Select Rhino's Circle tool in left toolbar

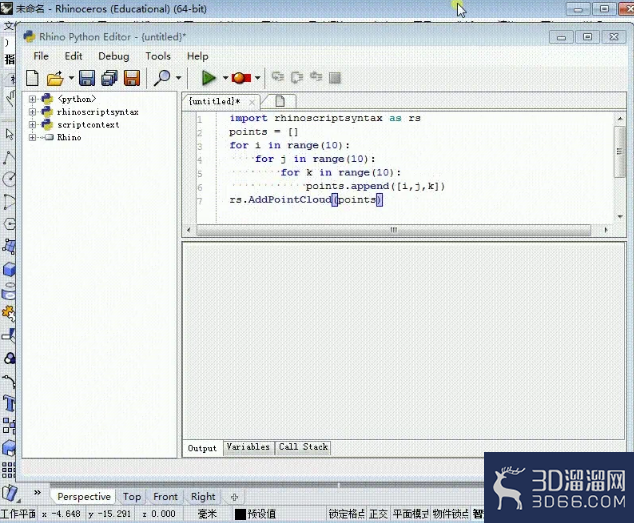[9, 178]
